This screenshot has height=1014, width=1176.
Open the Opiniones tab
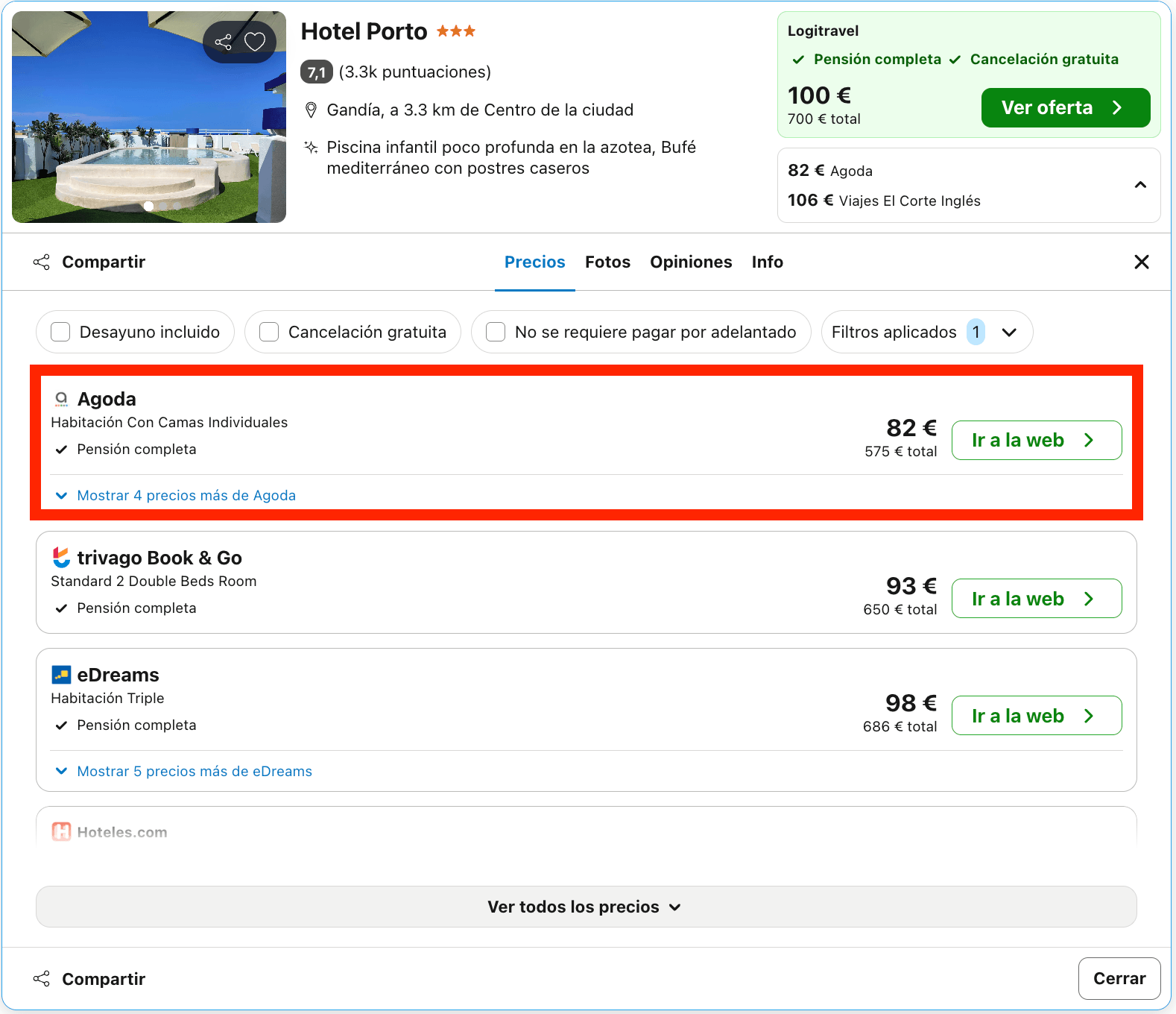[691, 262]
